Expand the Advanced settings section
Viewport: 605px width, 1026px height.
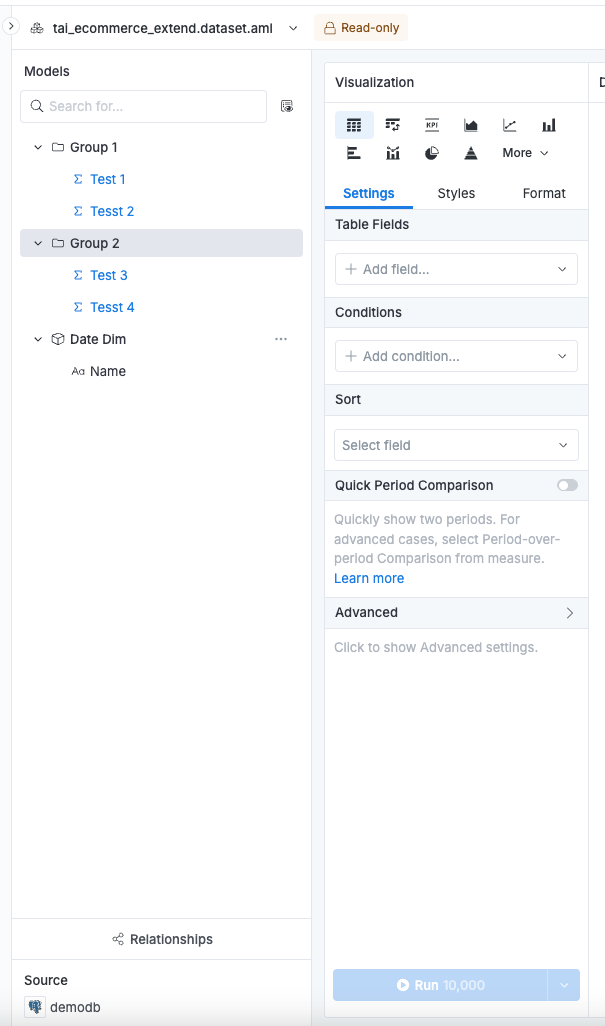pyautogui.click(x=456, y=612)
